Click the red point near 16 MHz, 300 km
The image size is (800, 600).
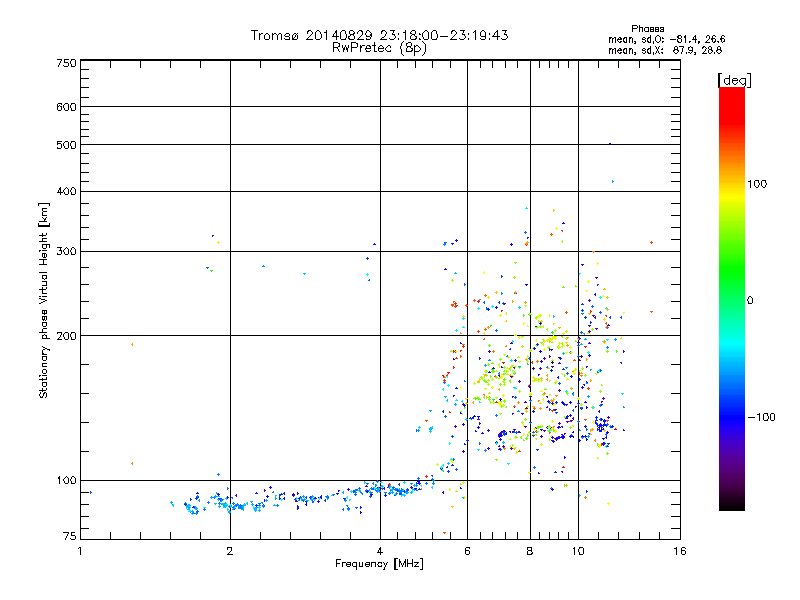coord(652,243)
